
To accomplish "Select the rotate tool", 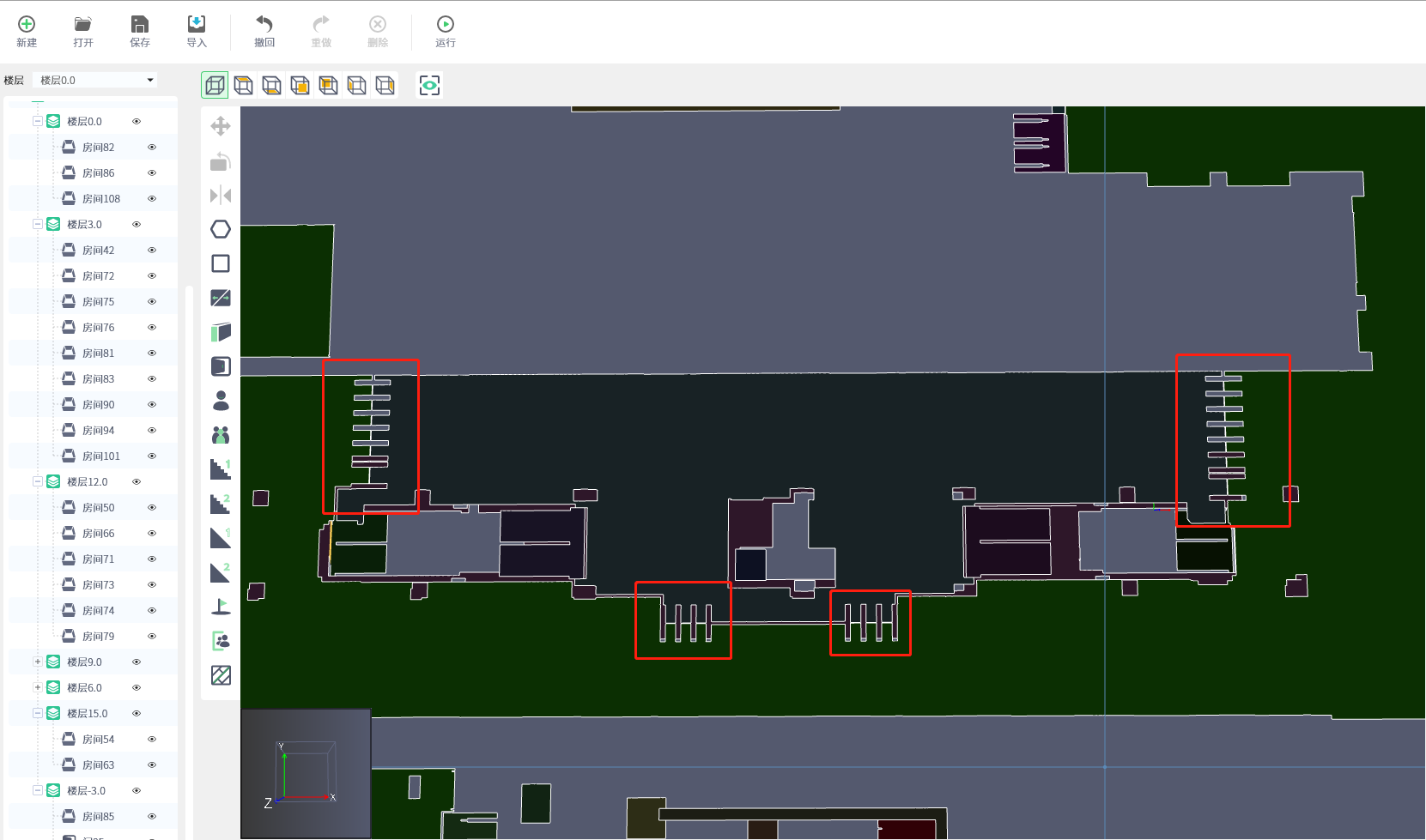I will click(x=221, y=160).
